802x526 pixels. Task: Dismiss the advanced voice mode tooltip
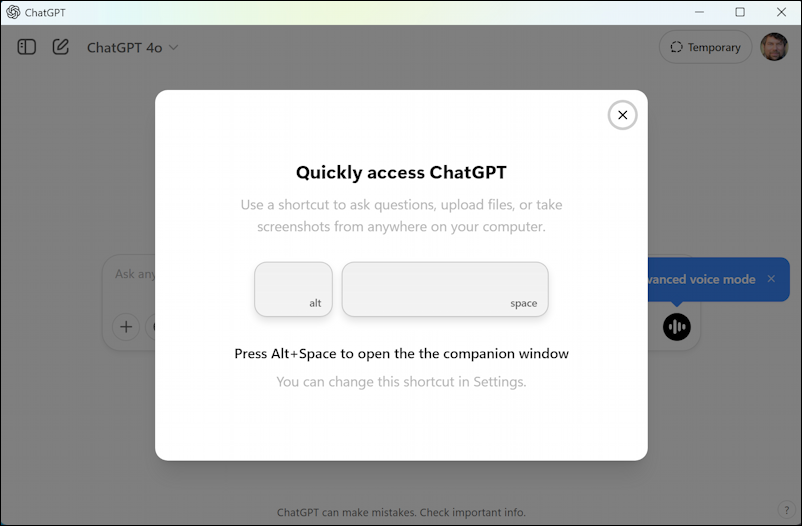click(771, 279)
